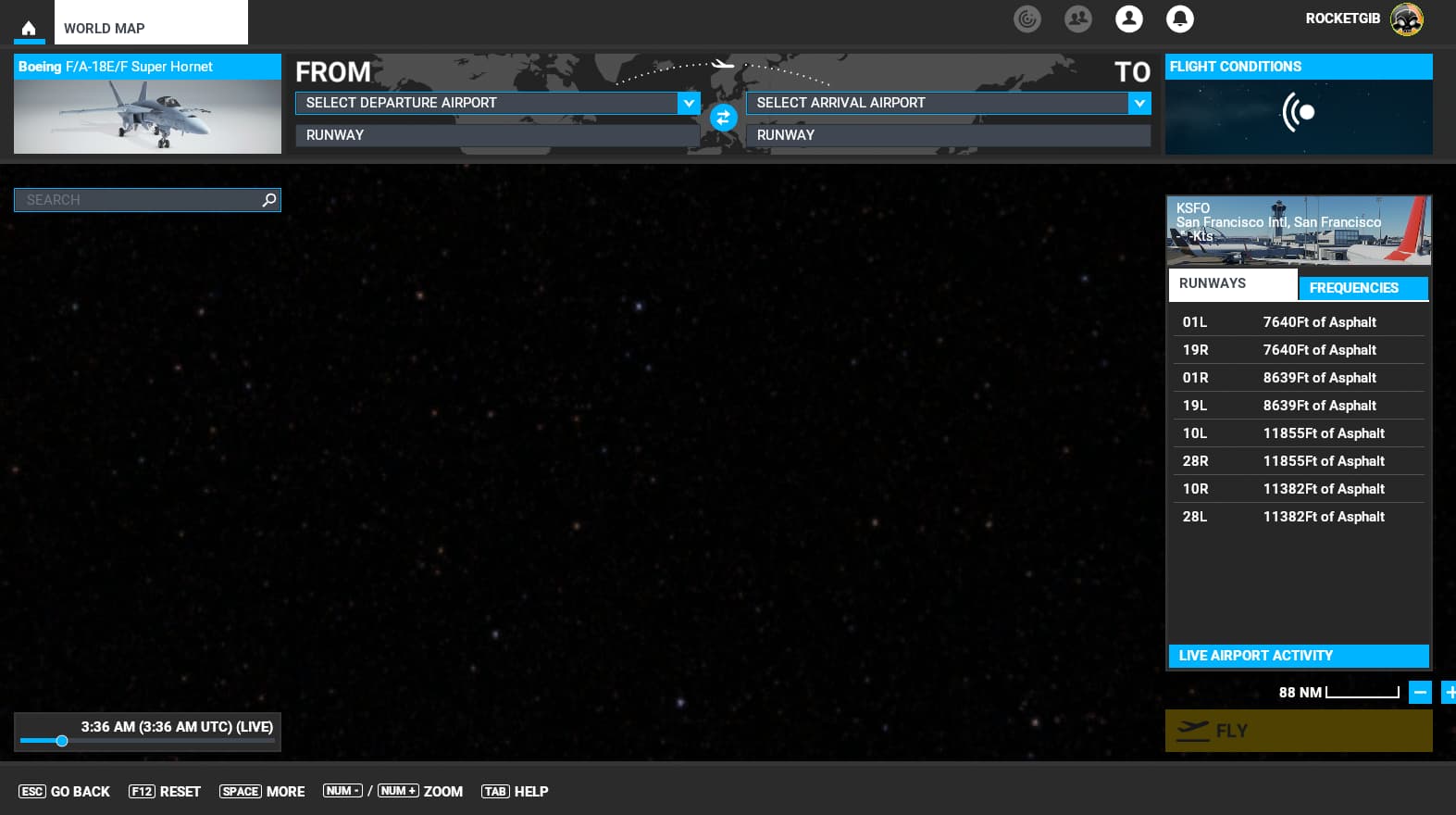Select the WORLD MAP tab
The image size is (1456, 815).
[x=151, y=23]
